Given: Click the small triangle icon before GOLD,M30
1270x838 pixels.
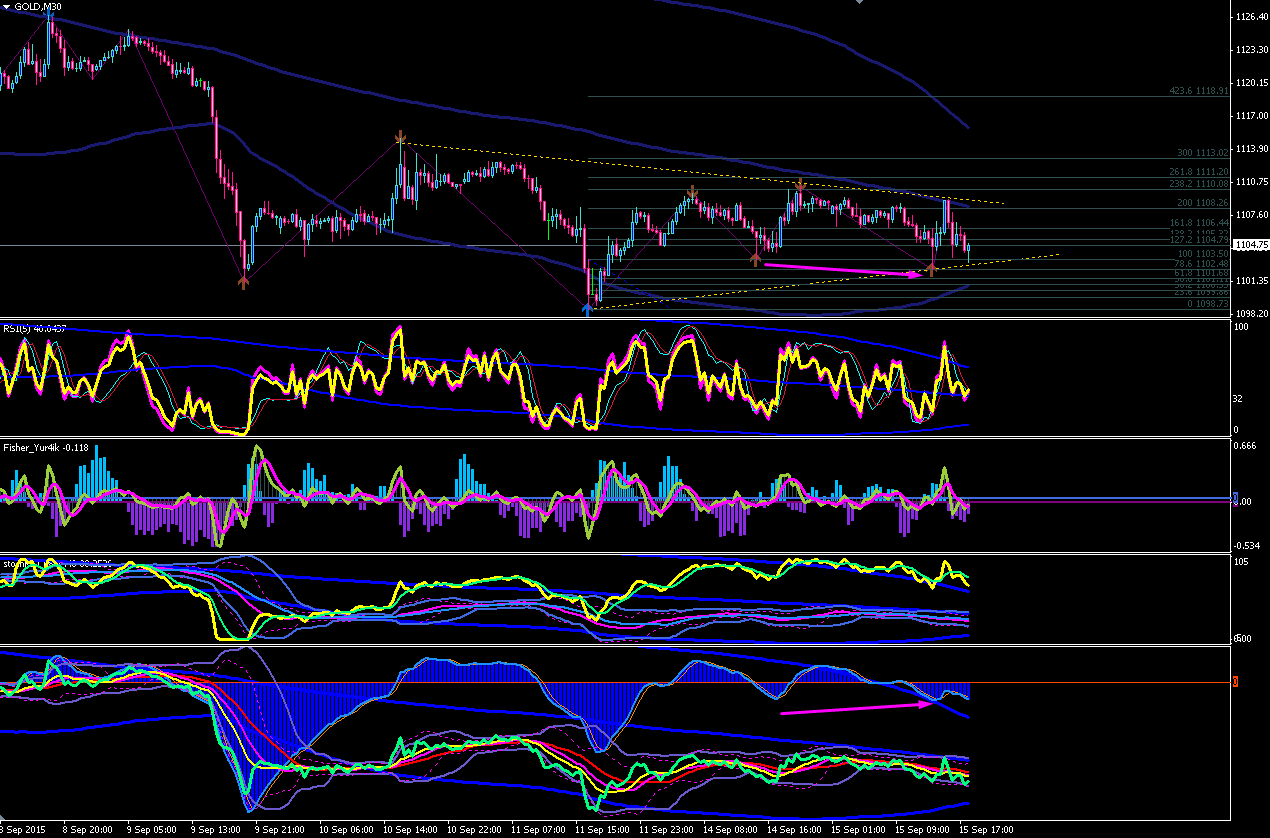Looking at the screenshot, I should pos(7,7).
